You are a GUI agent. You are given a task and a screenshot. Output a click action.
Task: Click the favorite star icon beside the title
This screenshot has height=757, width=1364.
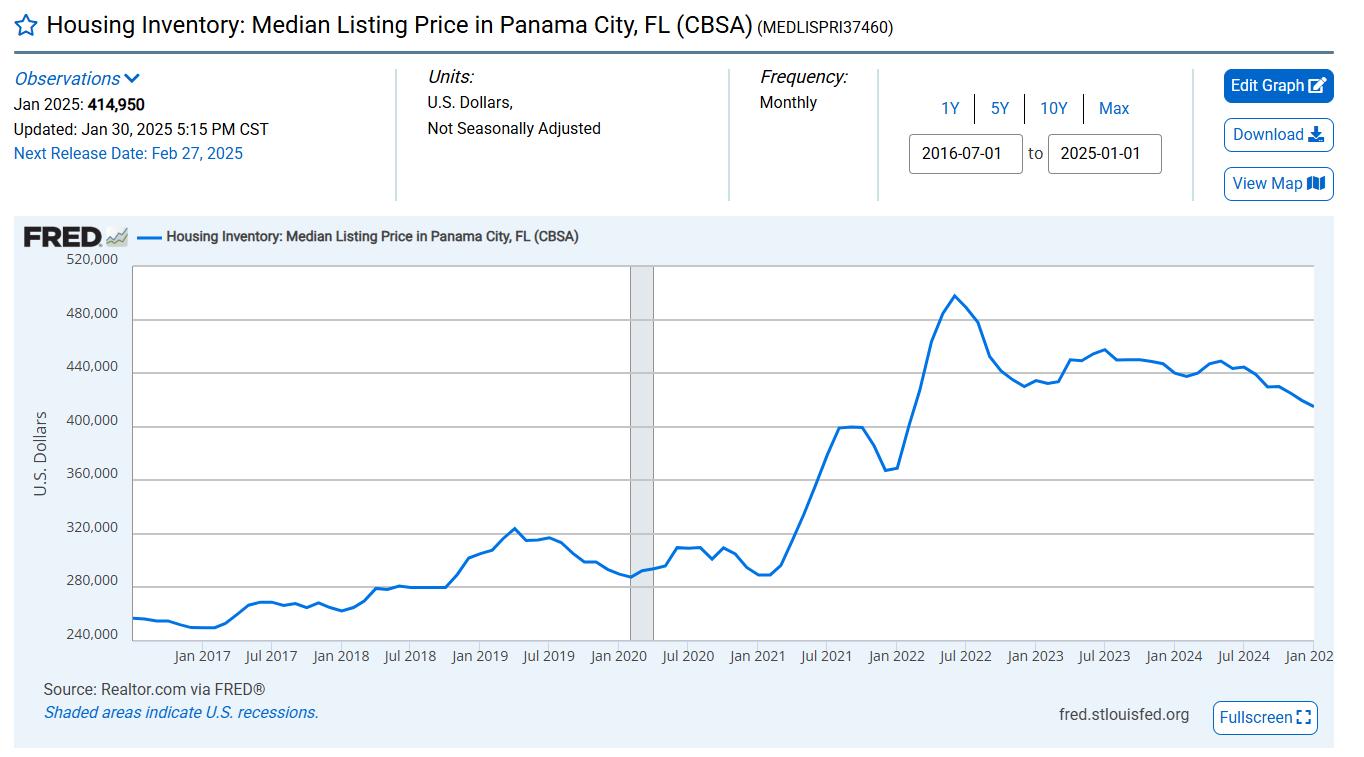(26, 26)
